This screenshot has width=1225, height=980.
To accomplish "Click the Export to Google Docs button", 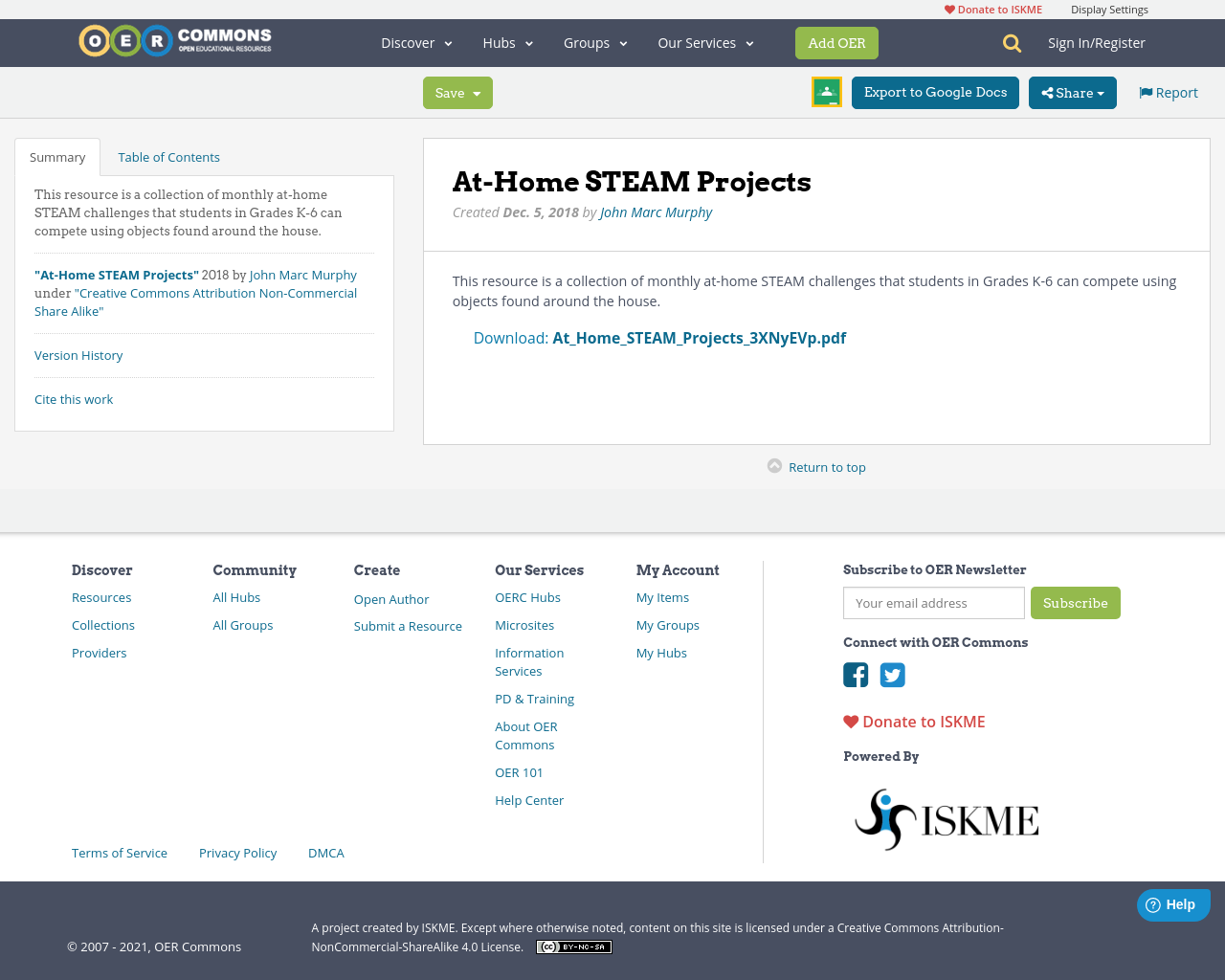I will click(934, 92).
